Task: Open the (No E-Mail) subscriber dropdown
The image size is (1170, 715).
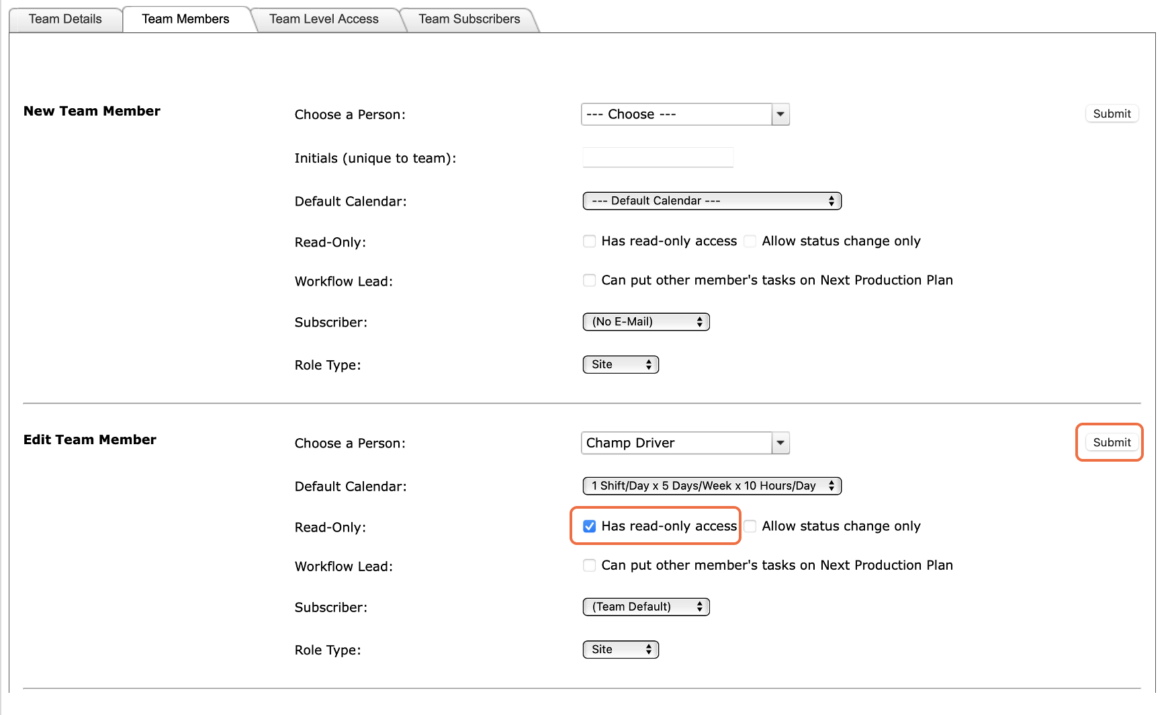Action: pyautogui.click(x=646, y=322)
